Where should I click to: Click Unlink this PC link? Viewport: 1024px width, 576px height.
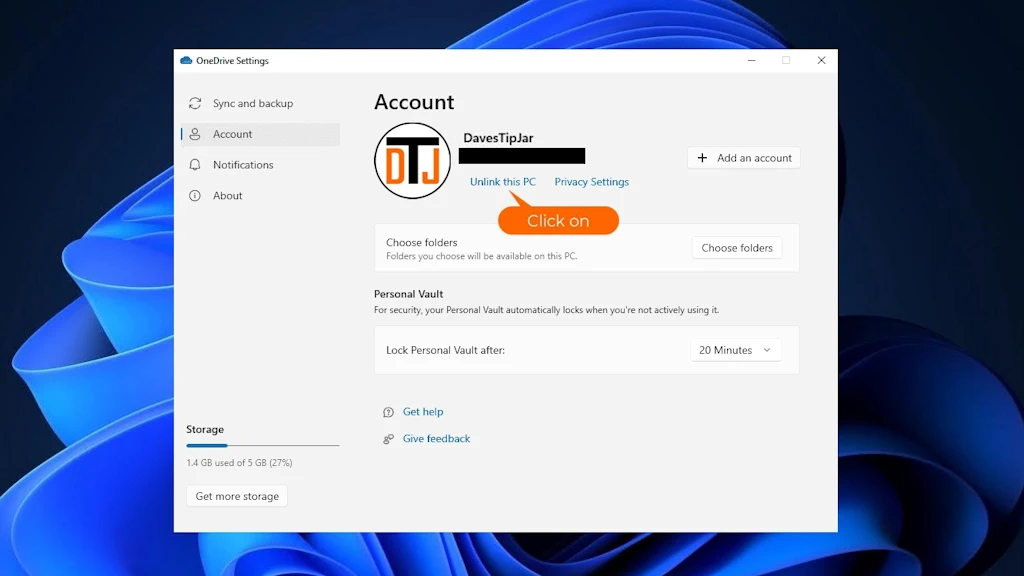[x=502, y=182]
